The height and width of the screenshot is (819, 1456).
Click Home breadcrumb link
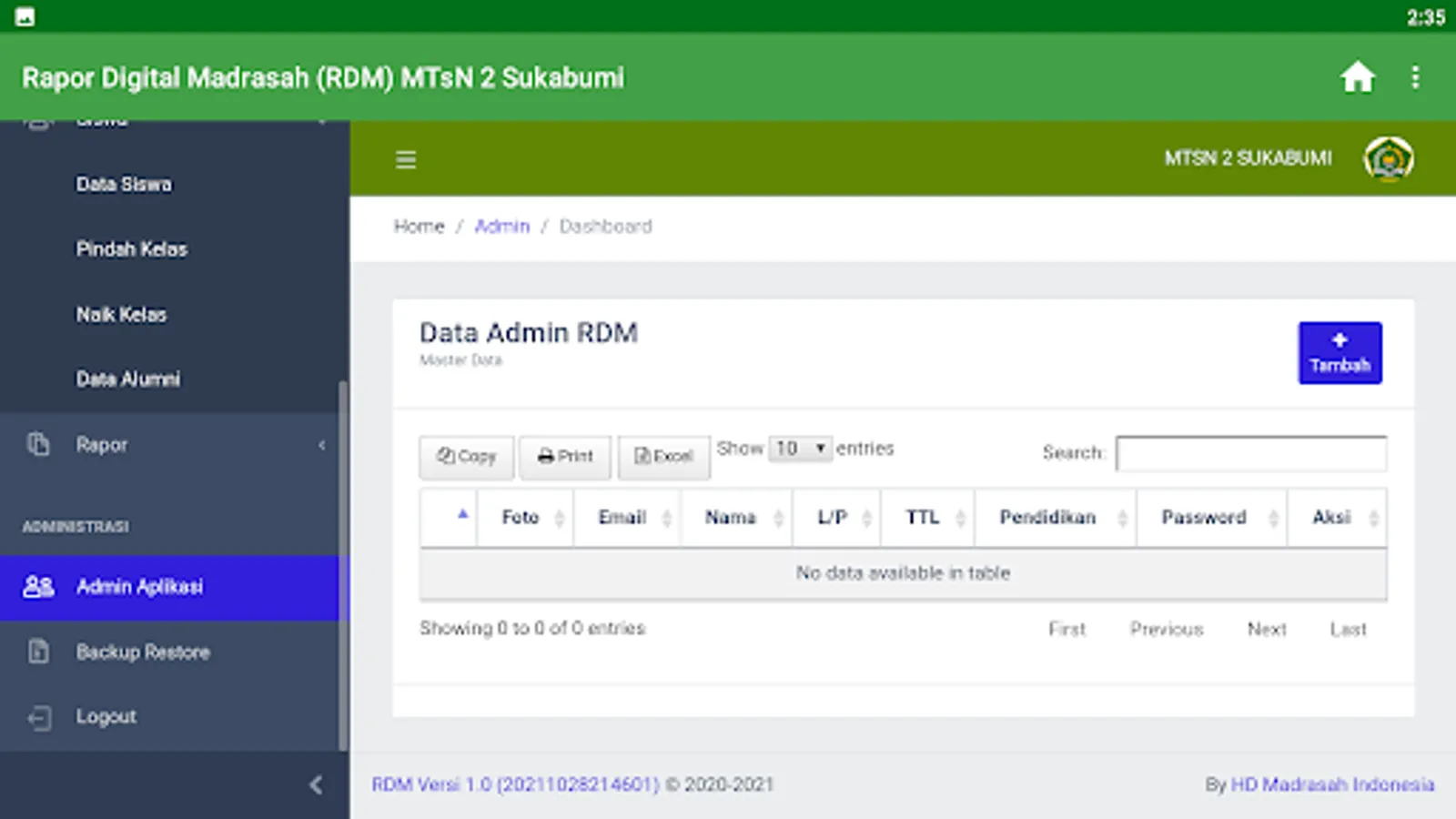[419, 227]
